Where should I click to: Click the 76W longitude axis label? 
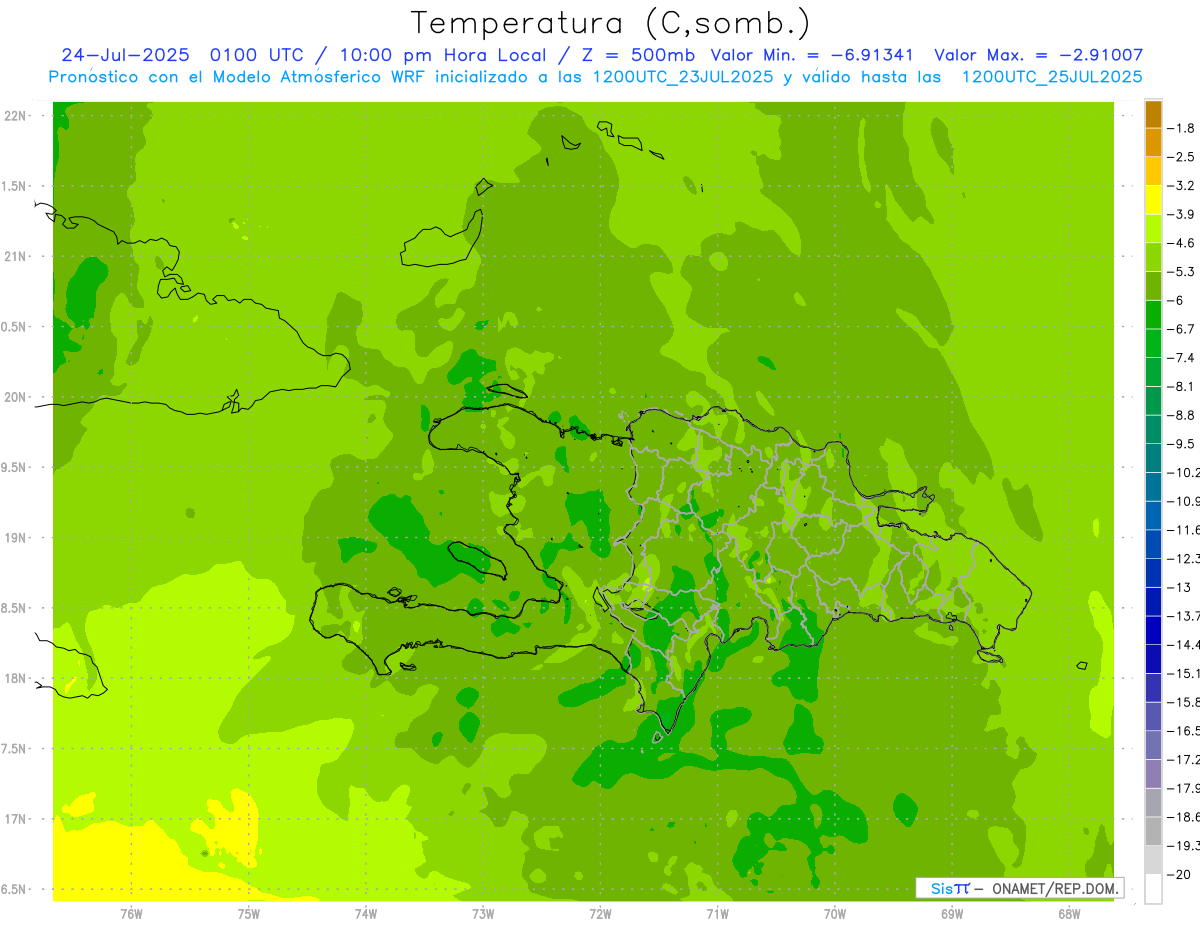click(x=131, y=913)
